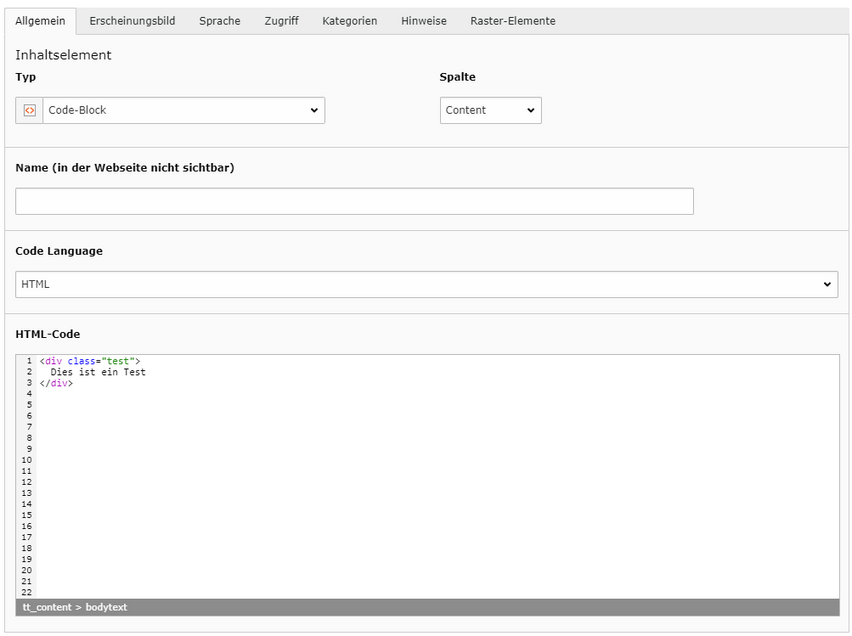Switch to the Allgemein tab
Screen dimensions: 852x636
40,21
